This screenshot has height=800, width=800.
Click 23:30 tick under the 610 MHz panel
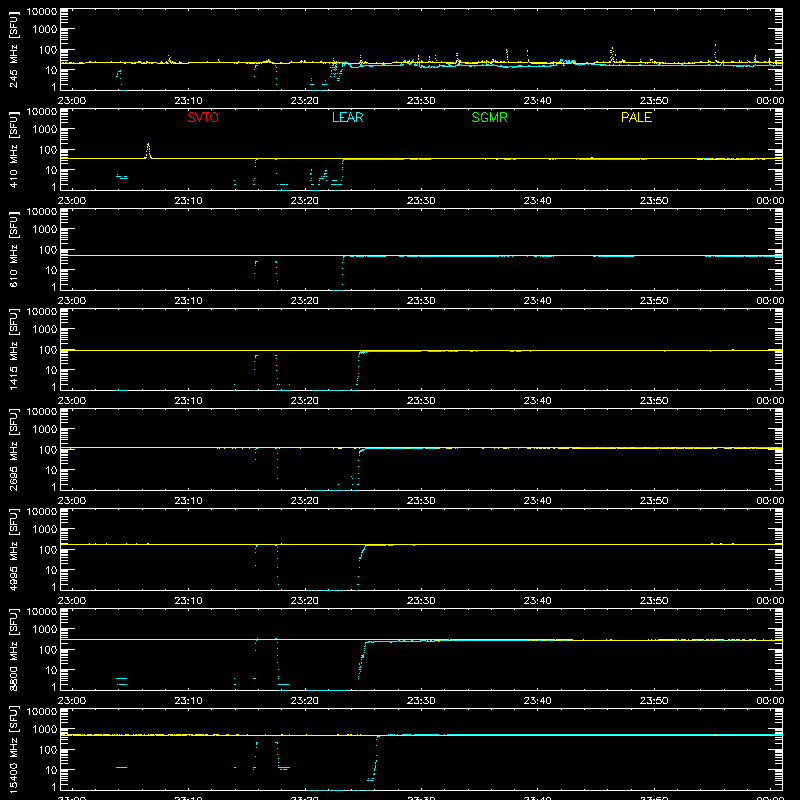pos(421,301)
